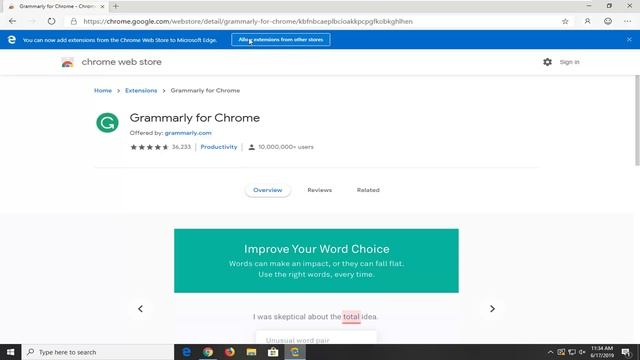Screen dimensions: 640x360
Task: Allow extensions from other stores
Action: point(281,40)
